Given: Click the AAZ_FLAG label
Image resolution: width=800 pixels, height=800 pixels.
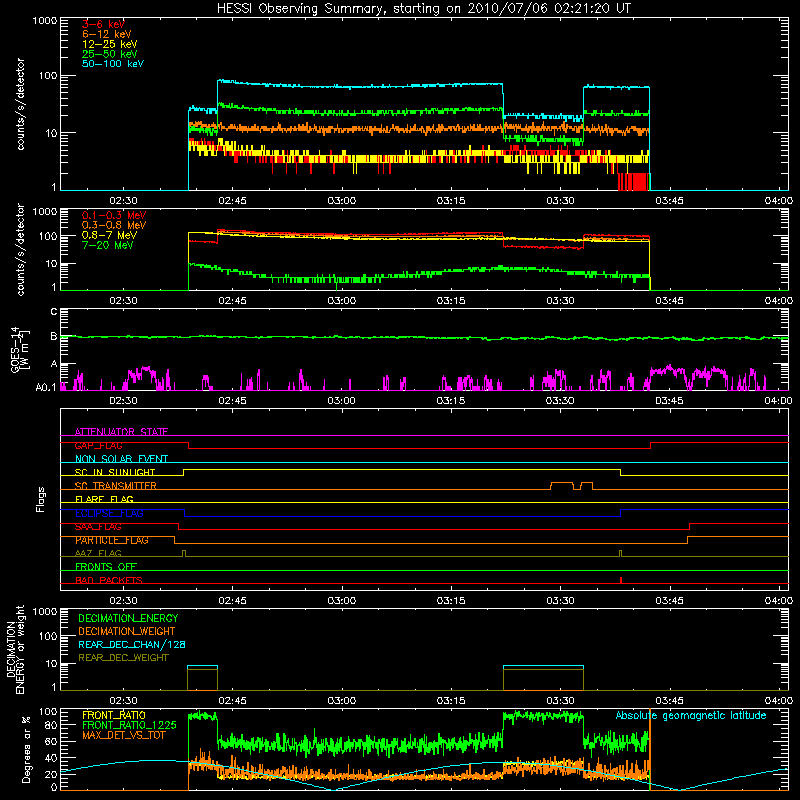Looking at the screenshot, I should pos(98,553).
